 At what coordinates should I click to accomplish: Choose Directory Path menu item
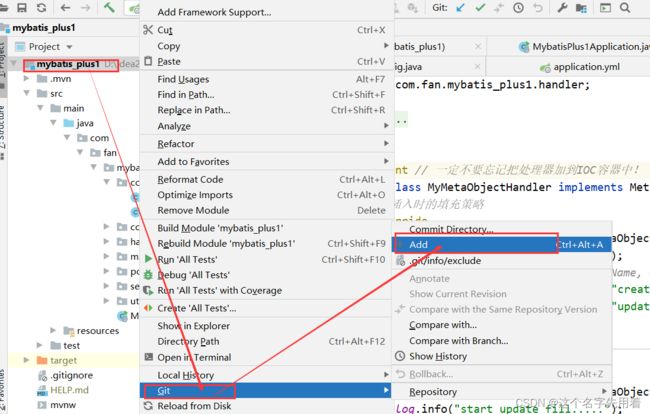pos(267,341)
